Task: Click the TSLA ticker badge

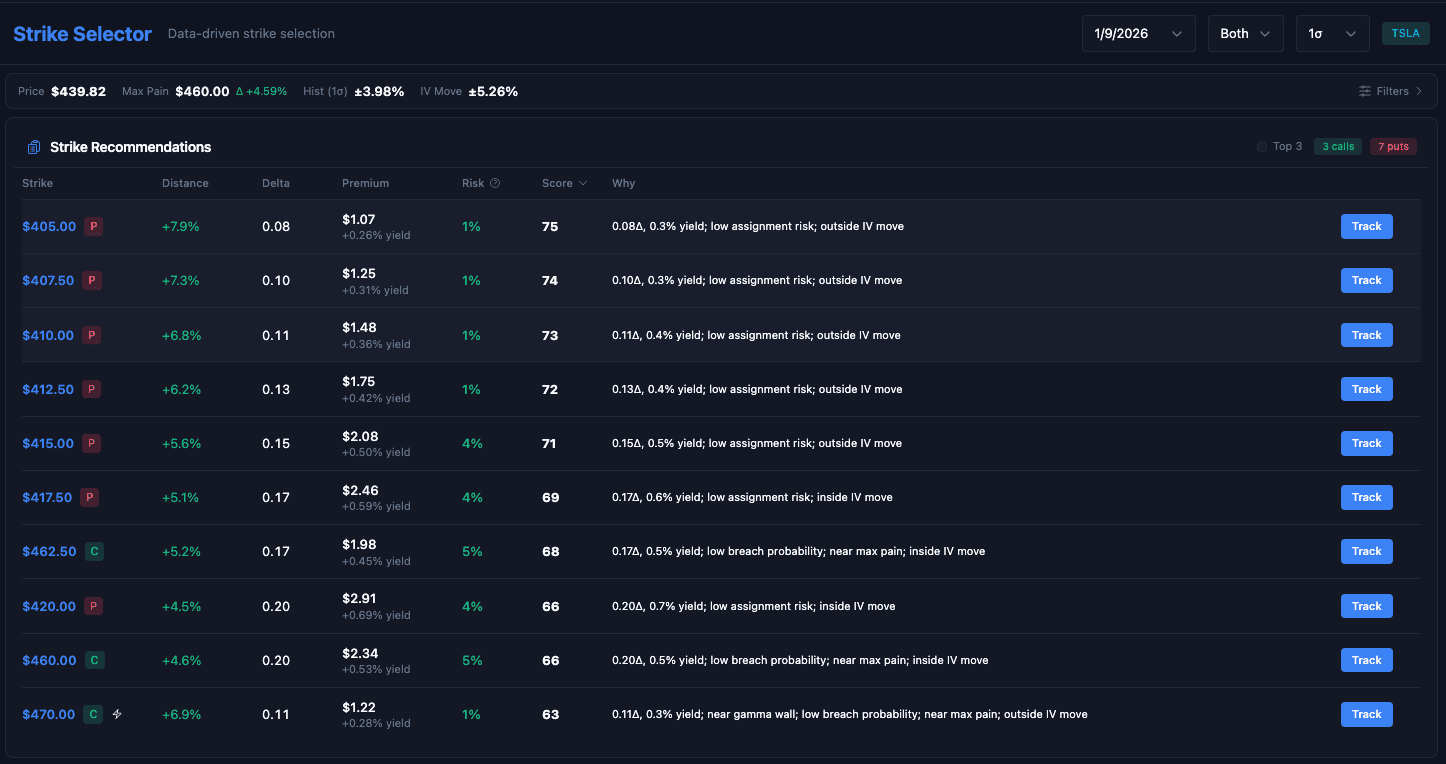Action: [x=1405, y=33]
